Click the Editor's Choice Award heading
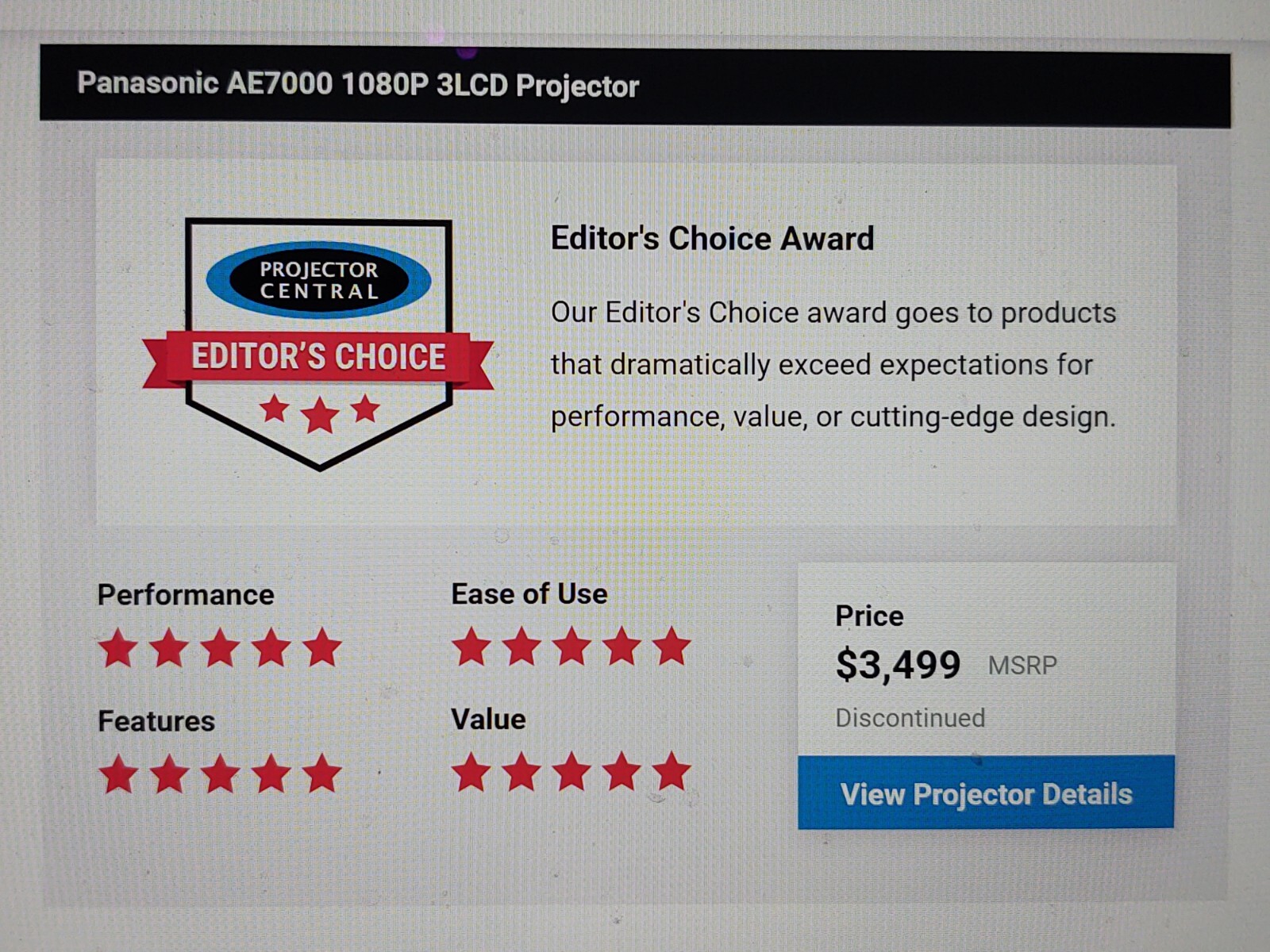This screenshot has width=1270, height=952. tap(712, 238)
